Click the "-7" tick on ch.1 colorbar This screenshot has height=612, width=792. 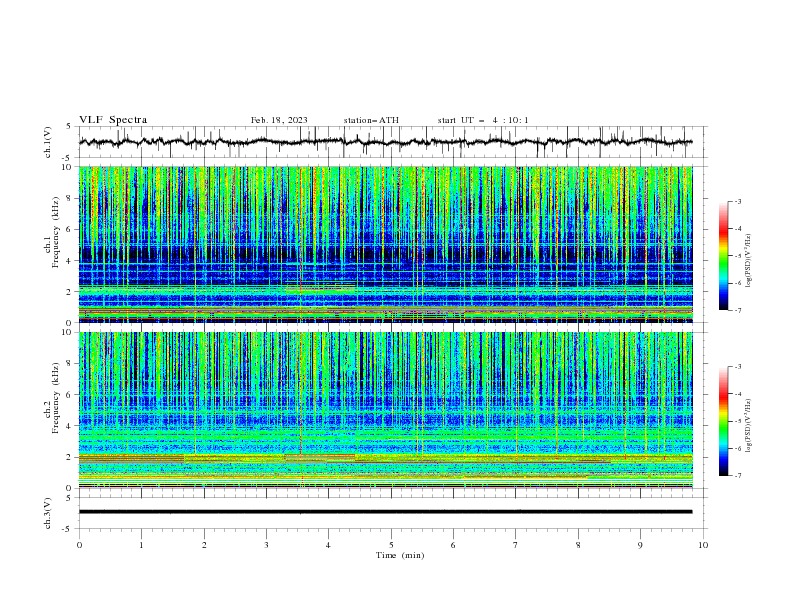pyautogui.click(x=738, y=310)
